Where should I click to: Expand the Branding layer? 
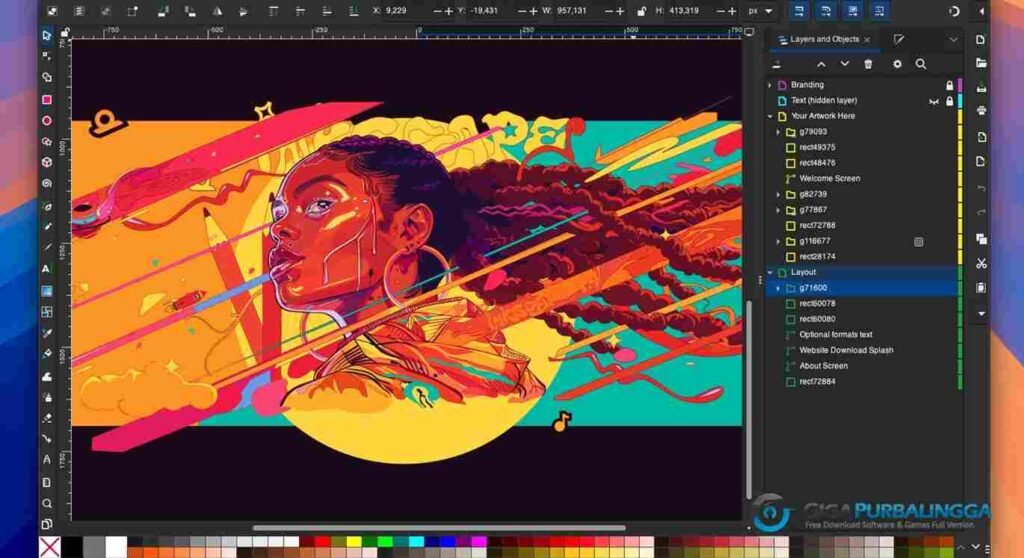(770, 85)
